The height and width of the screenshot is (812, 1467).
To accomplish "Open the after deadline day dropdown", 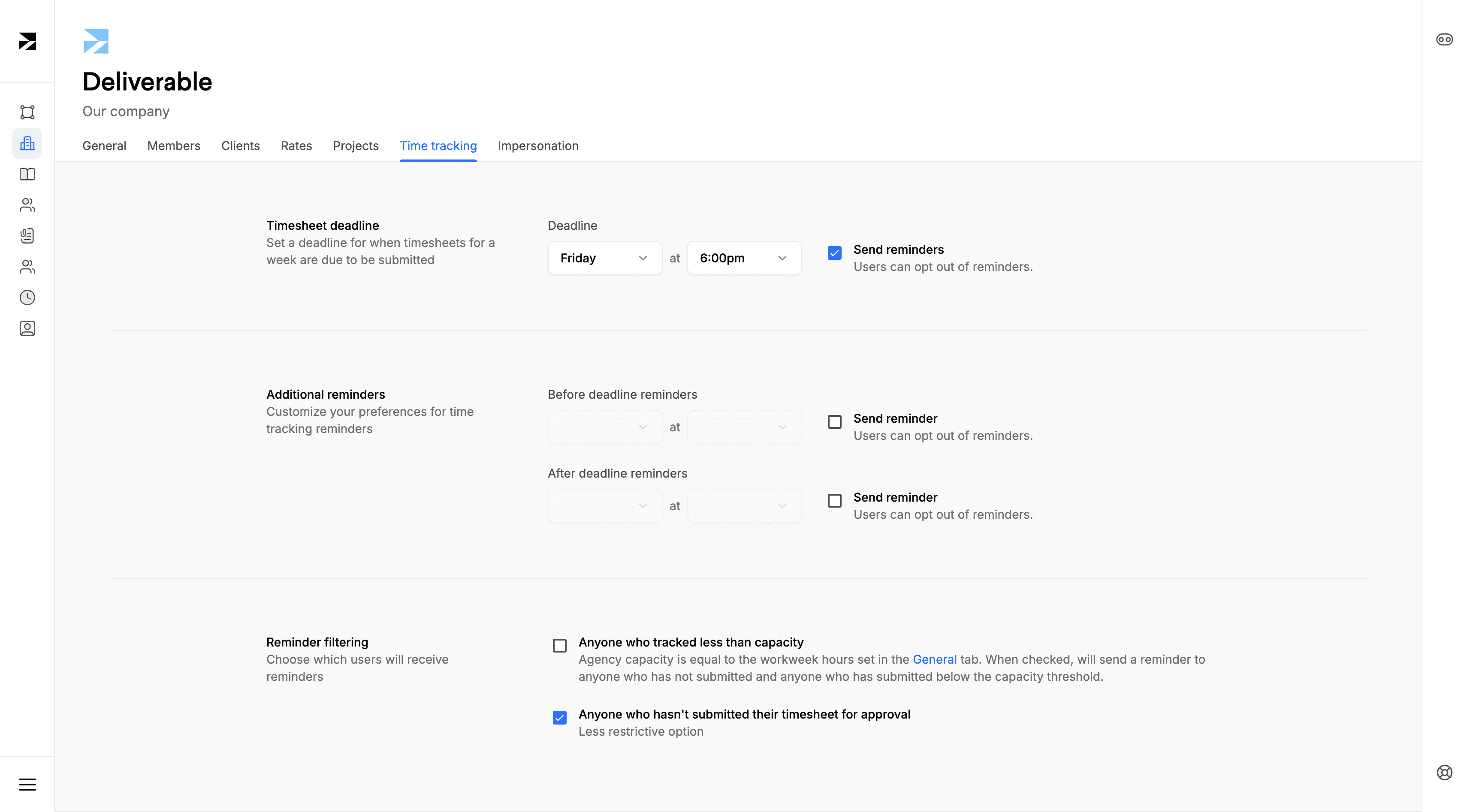I will pos(605,506).
